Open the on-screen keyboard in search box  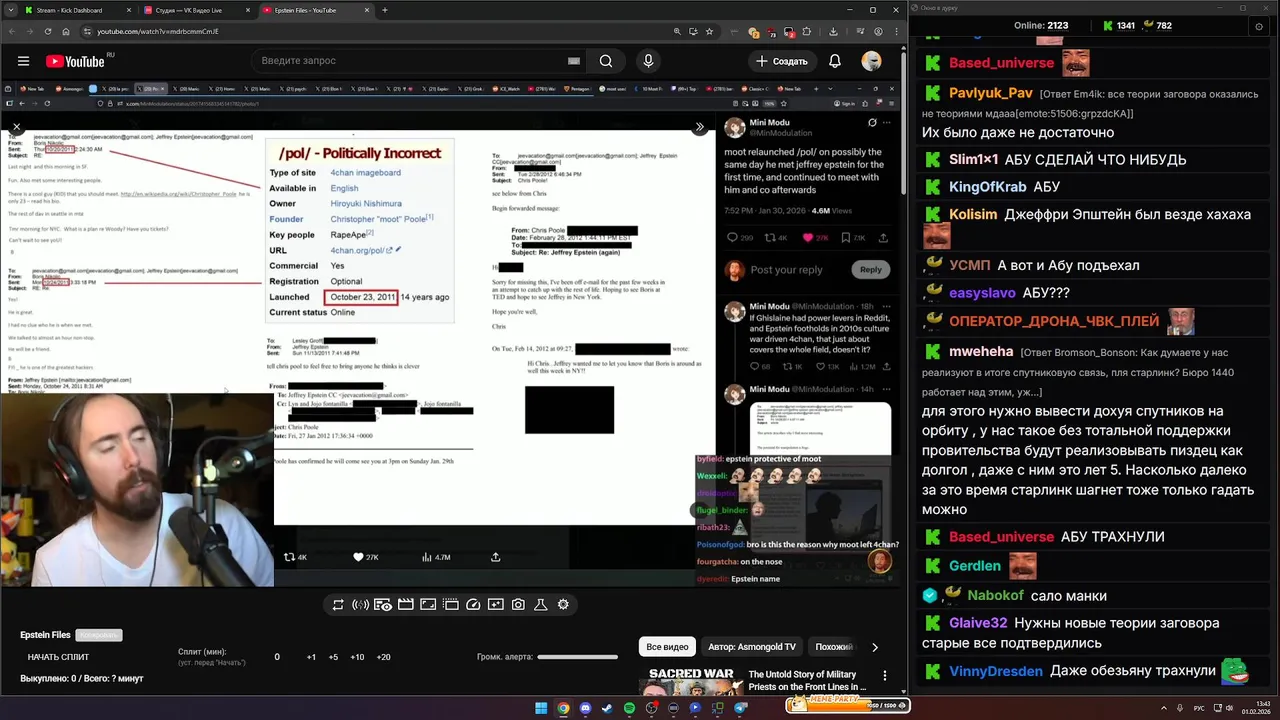click(574, 61)
